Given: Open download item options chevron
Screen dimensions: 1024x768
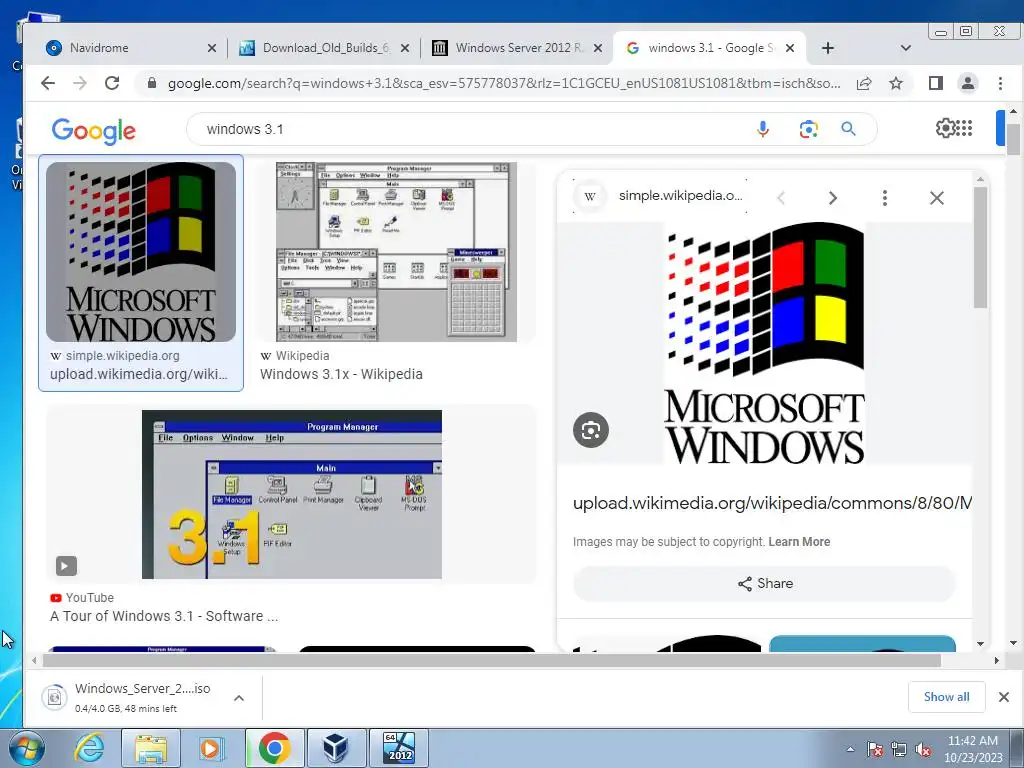Looking at the screenshot, I should point(239,698).
